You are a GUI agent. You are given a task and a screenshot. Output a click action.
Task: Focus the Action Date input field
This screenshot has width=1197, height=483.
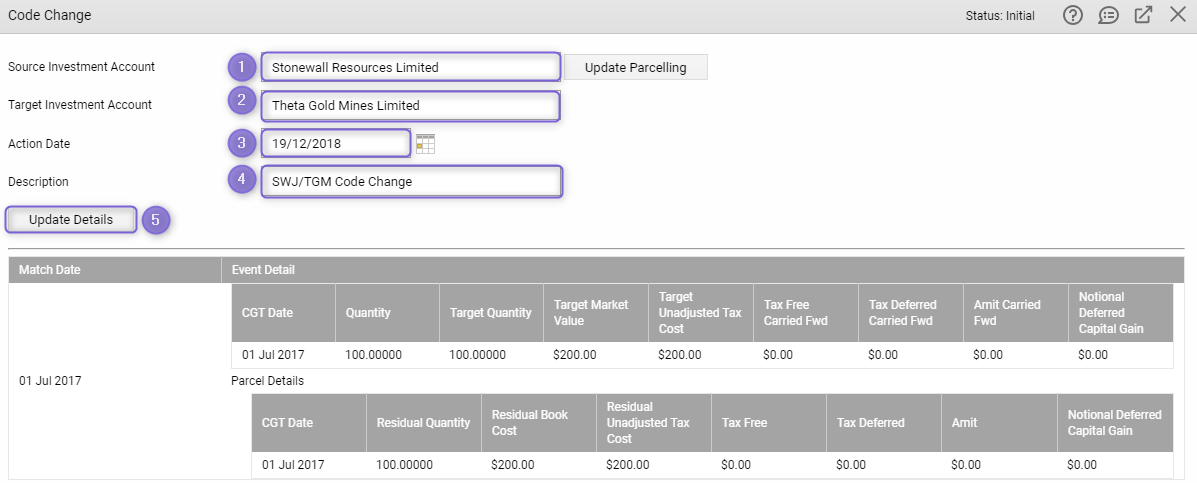tap(336, 143)
